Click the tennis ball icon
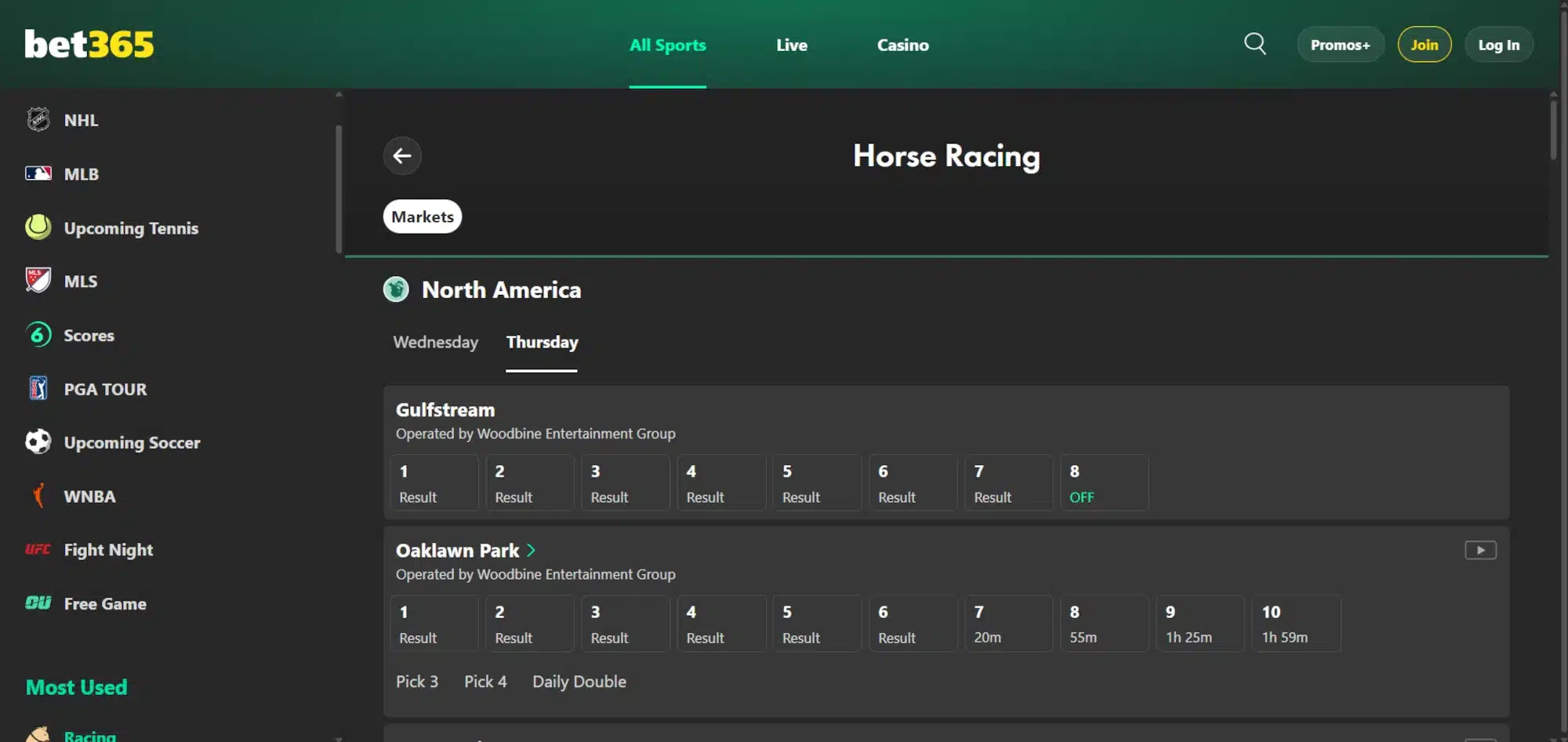Screen dimensions: 1568x742 pos(38,227)
